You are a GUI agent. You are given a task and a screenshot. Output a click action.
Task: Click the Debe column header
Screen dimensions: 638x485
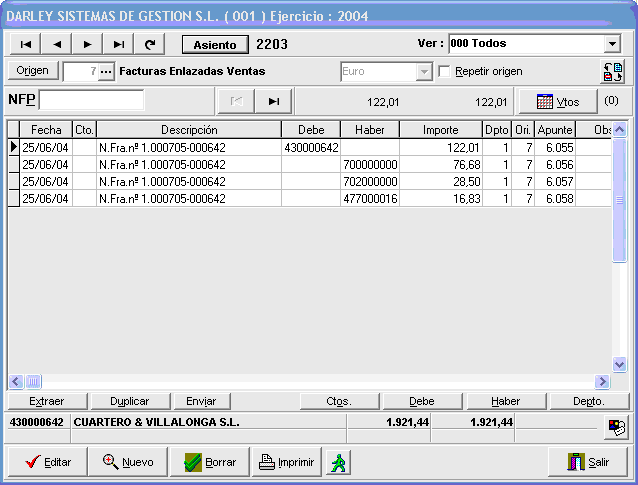310,130
